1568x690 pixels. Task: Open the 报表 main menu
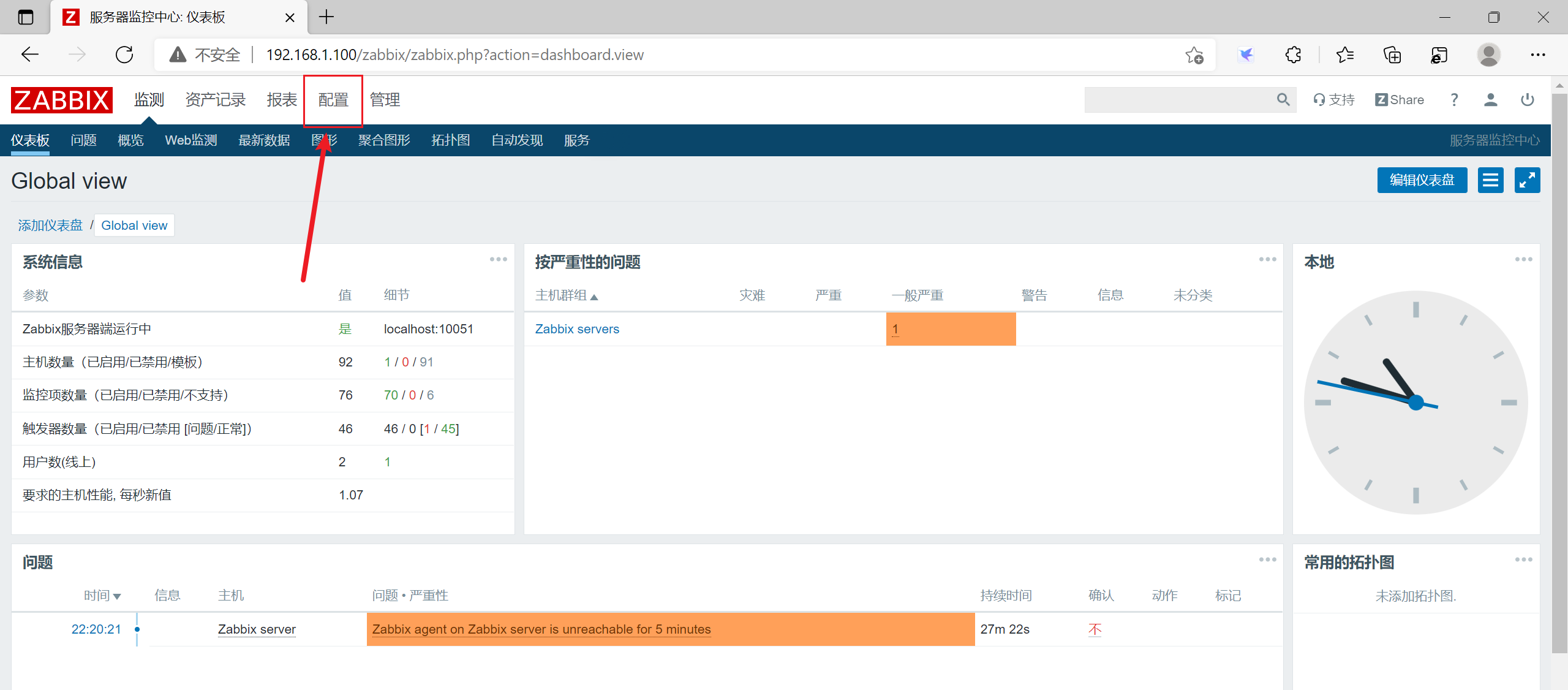(x=282, y=100)
